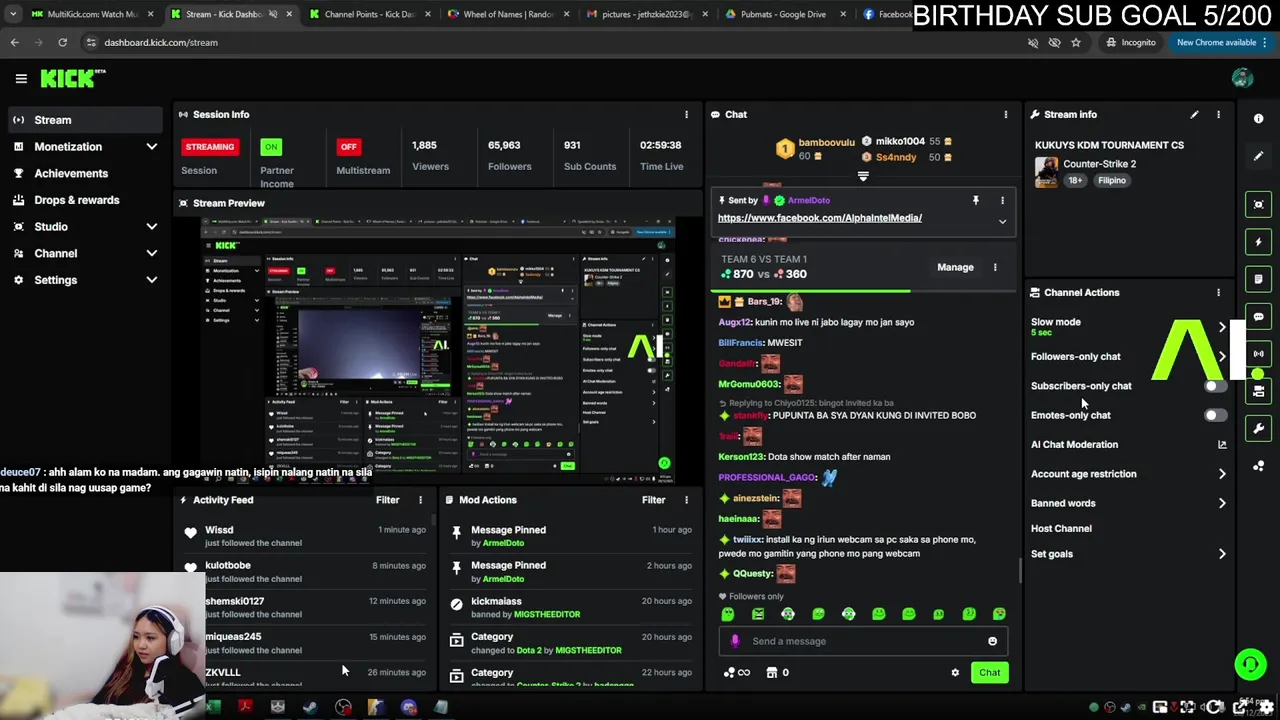The height and width of the screenshot is (720, 1280).
Task: Enable Subscribers-only chat toggle
Action: 1215,386
